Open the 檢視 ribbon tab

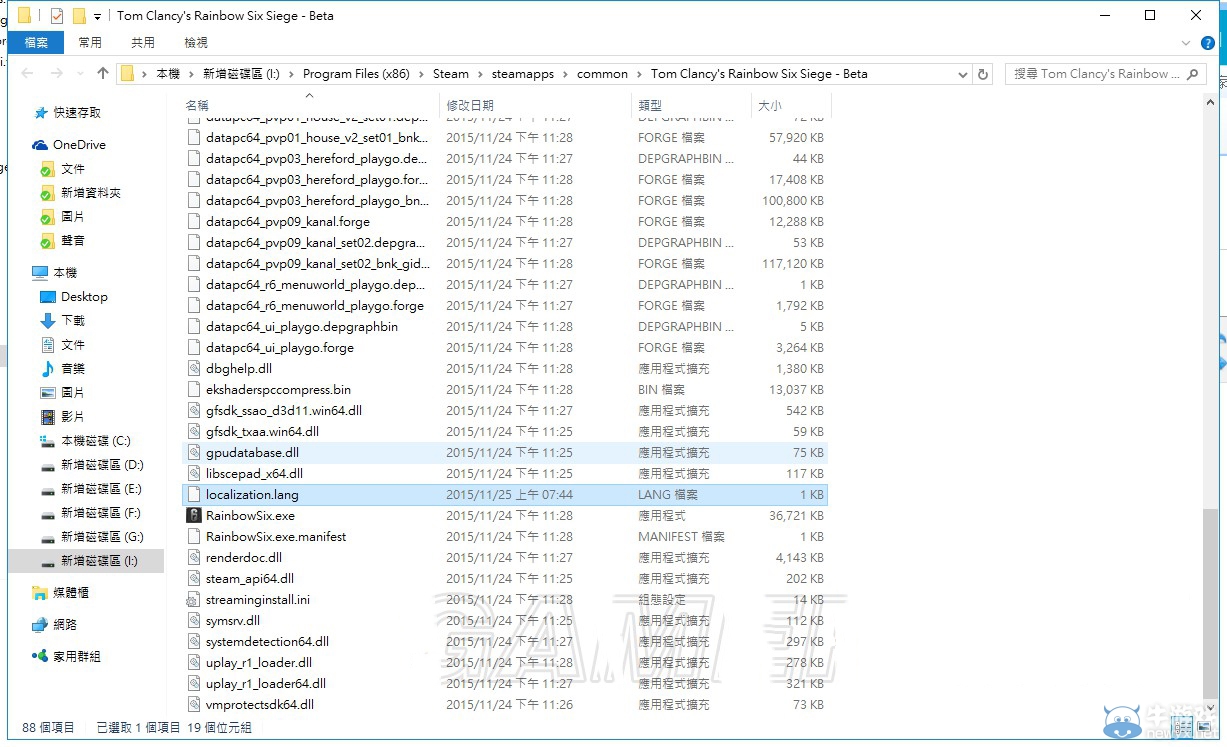click(196, 43)
